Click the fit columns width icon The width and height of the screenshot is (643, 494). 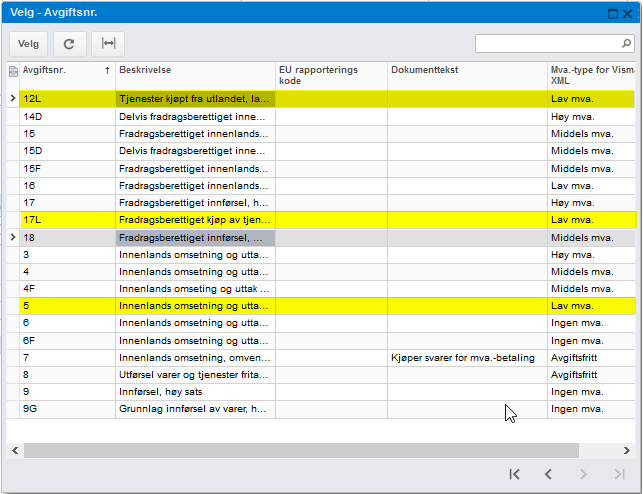click(x=108, y=44)
